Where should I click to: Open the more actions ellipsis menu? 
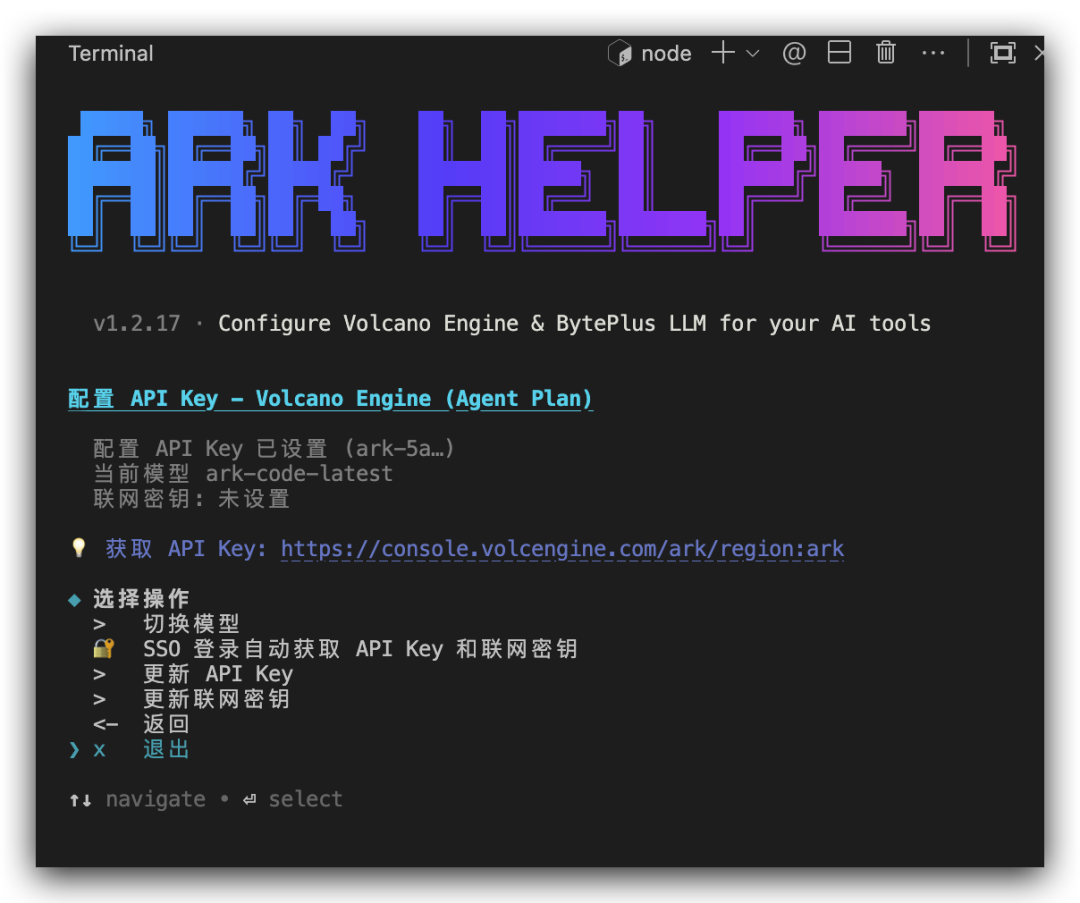pos(933,53)
